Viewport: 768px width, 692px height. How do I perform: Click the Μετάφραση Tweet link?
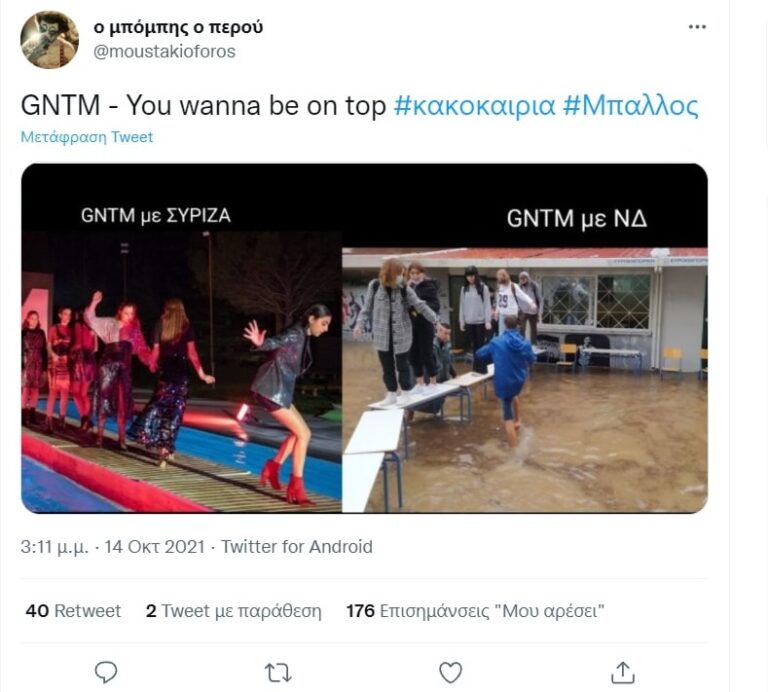pyautogui.click(x=87, y=137)
